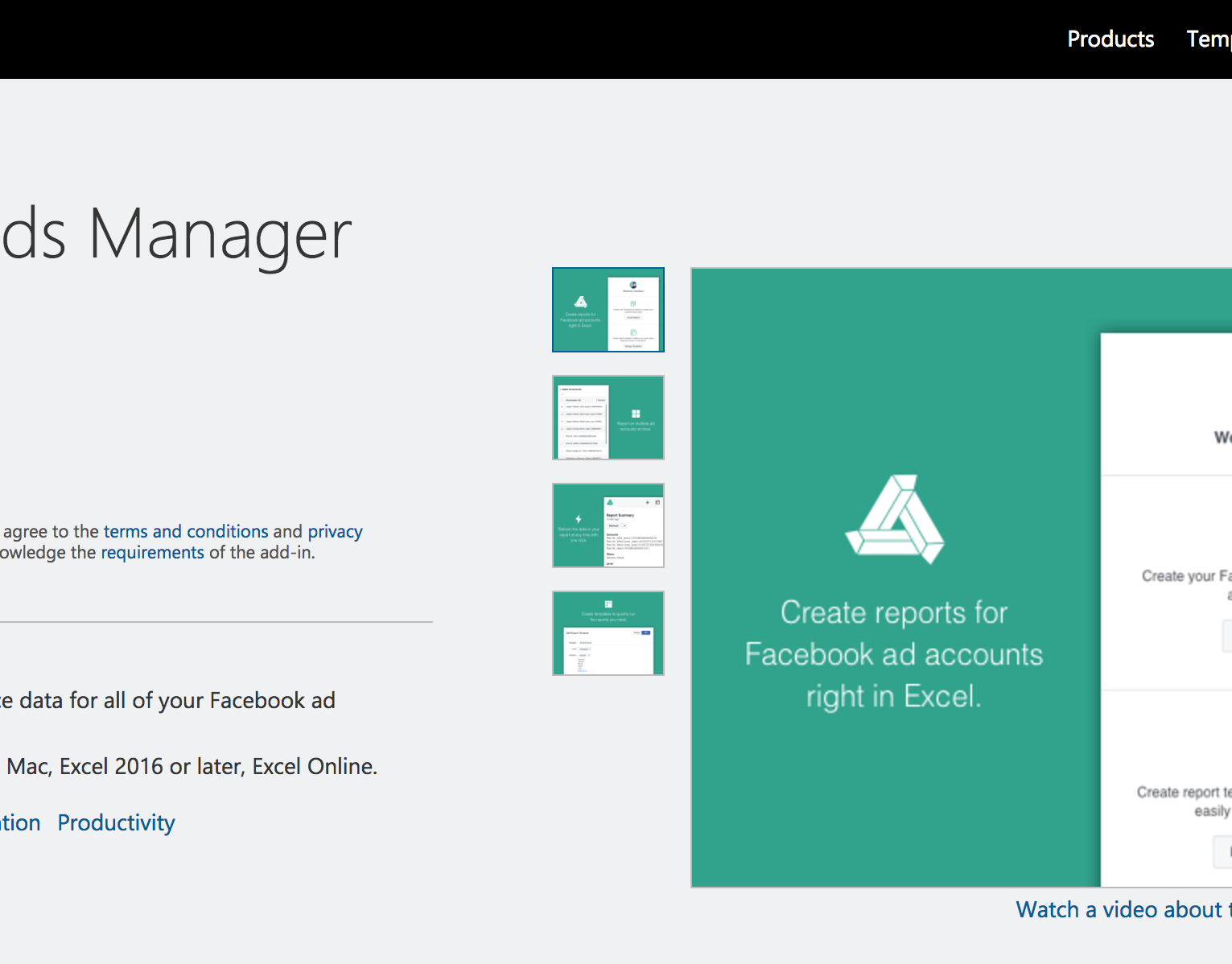Open the Productivity category link

click(x=116, y=822)
